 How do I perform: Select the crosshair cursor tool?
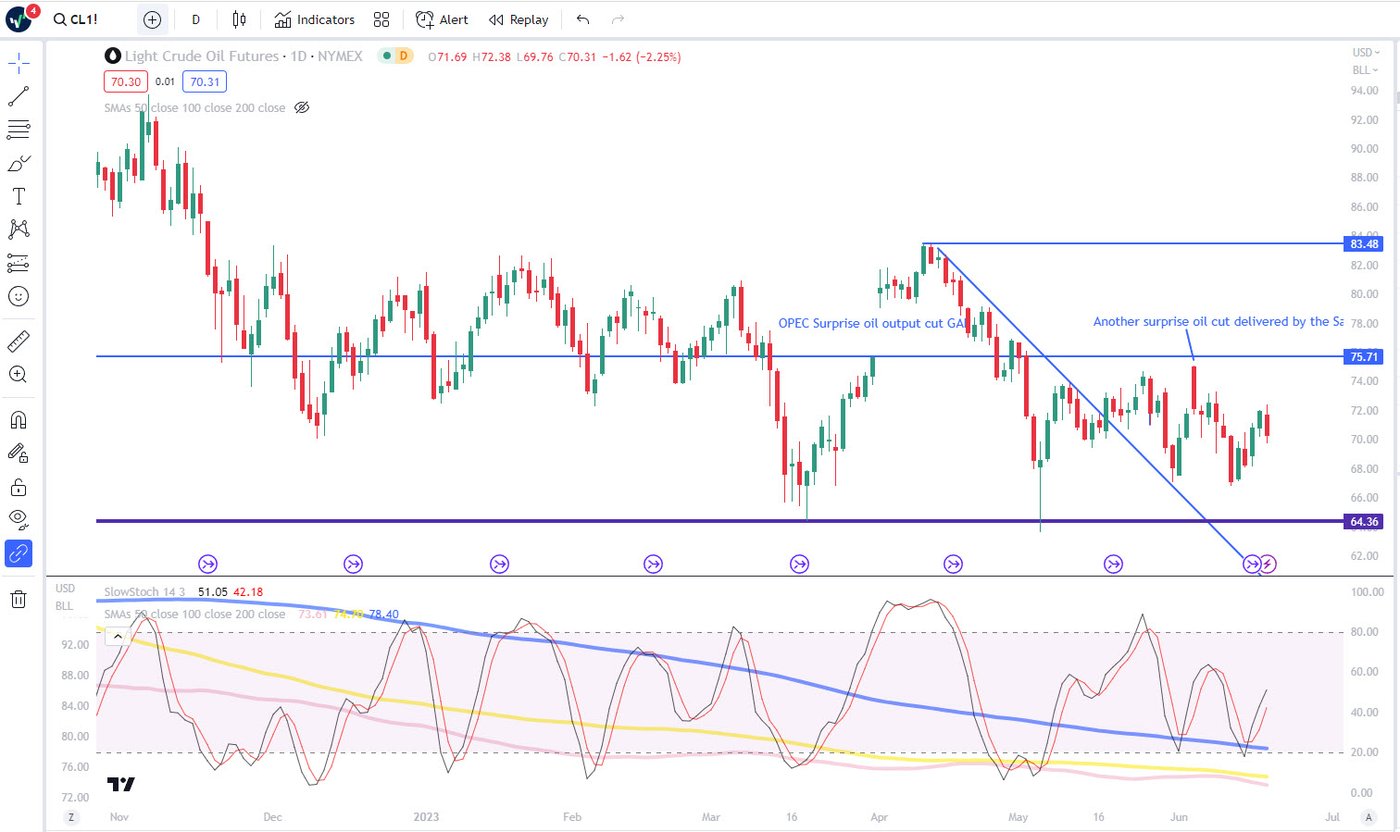[18, 63]
